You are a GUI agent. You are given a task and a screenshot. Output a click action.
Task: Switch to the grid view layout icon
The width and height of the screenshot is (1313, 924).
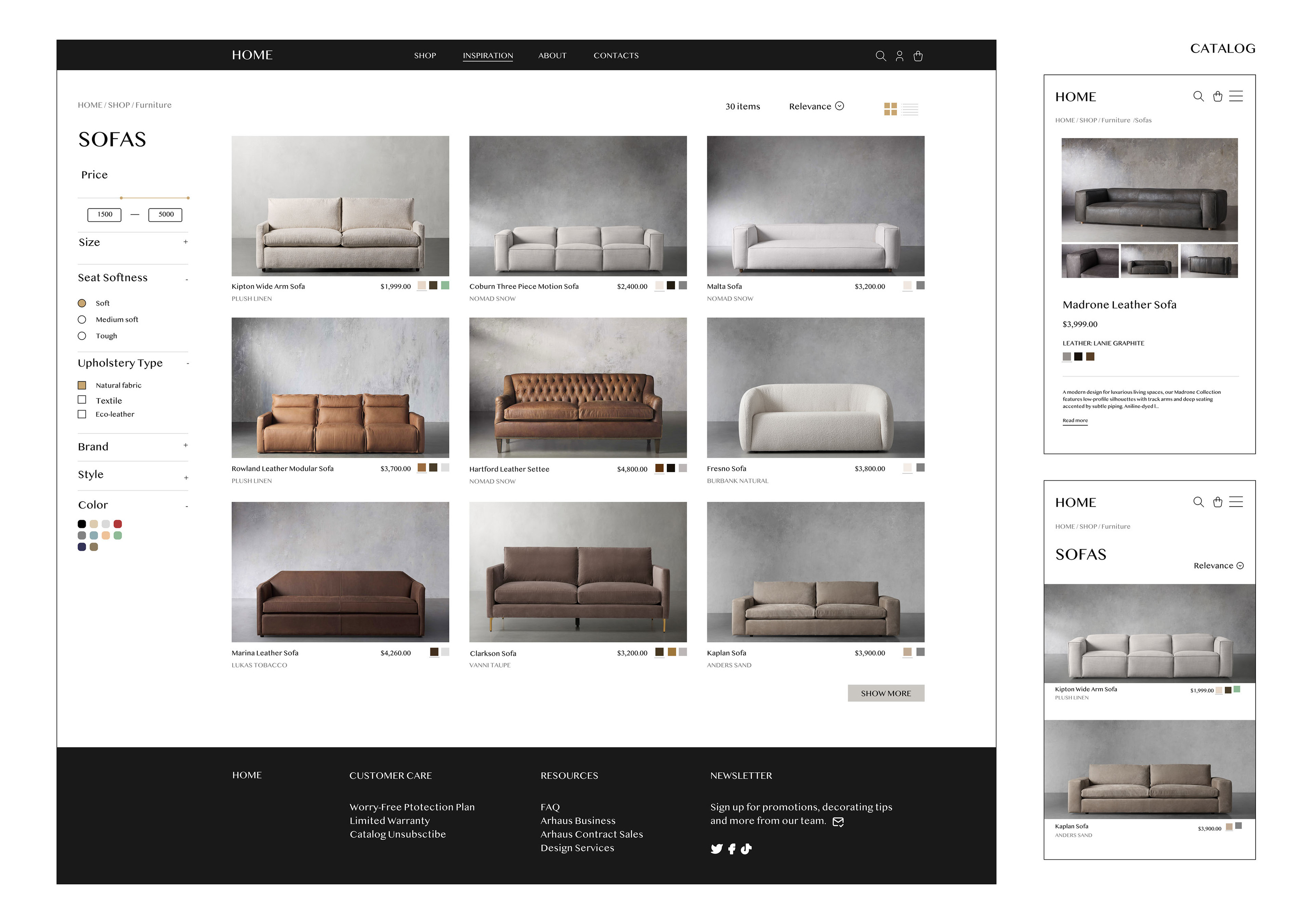coord(890,109)
